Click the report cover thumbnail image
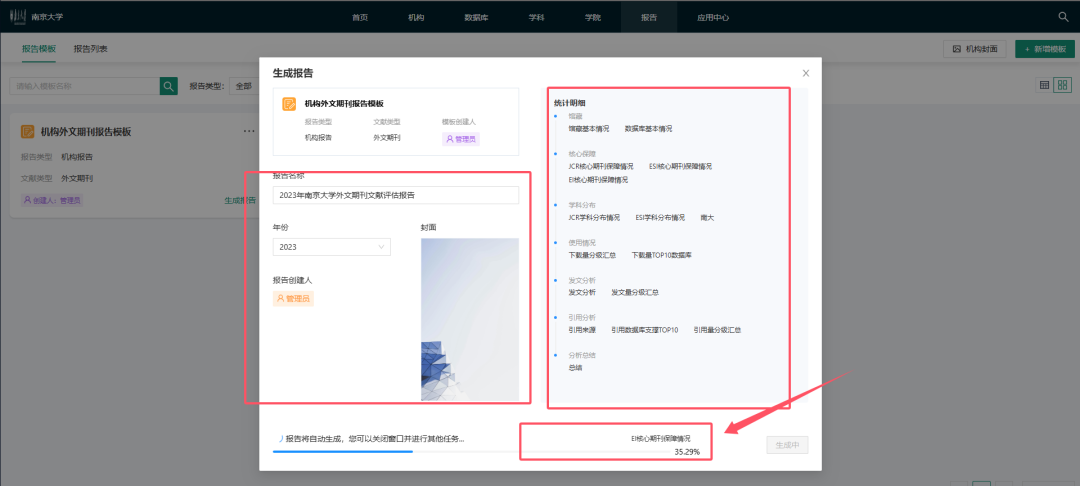Image resolution: width=1080 pixels, height=486 pixels. pos(470,319)
